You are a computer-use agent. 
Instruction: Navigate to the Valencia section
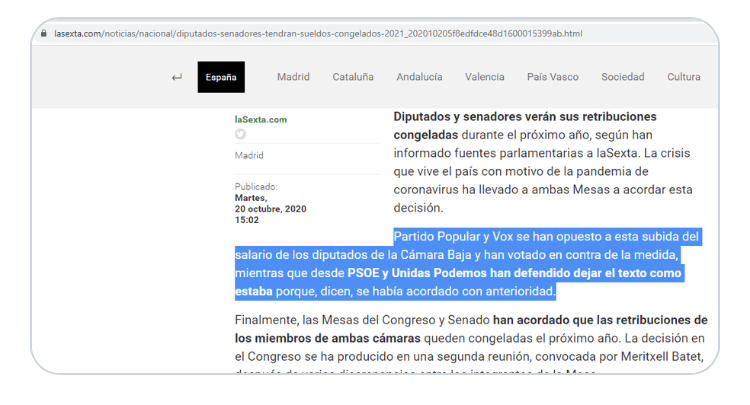pos(485,77)
